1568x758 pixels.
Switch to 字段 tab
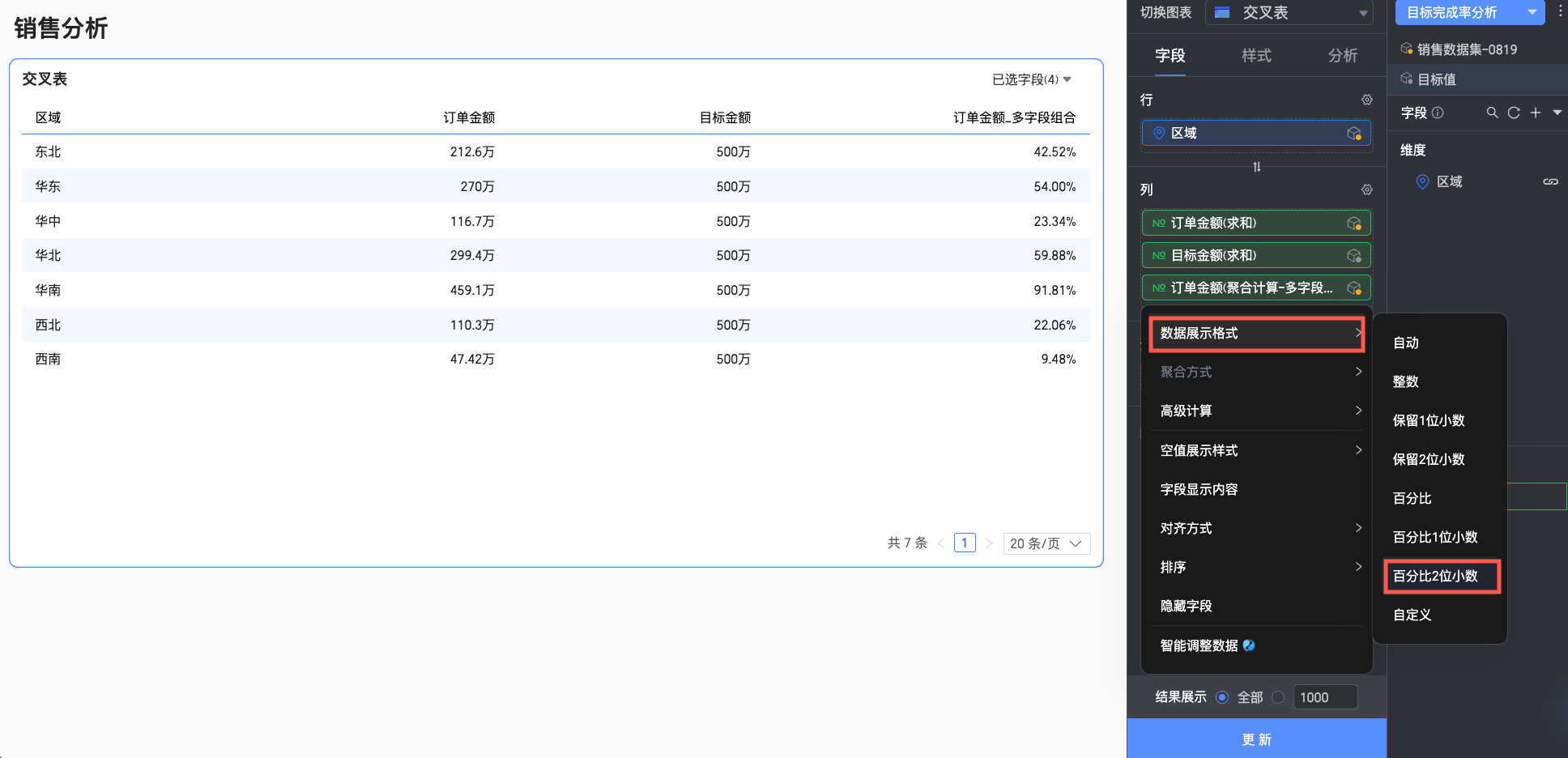[1170, 55]
